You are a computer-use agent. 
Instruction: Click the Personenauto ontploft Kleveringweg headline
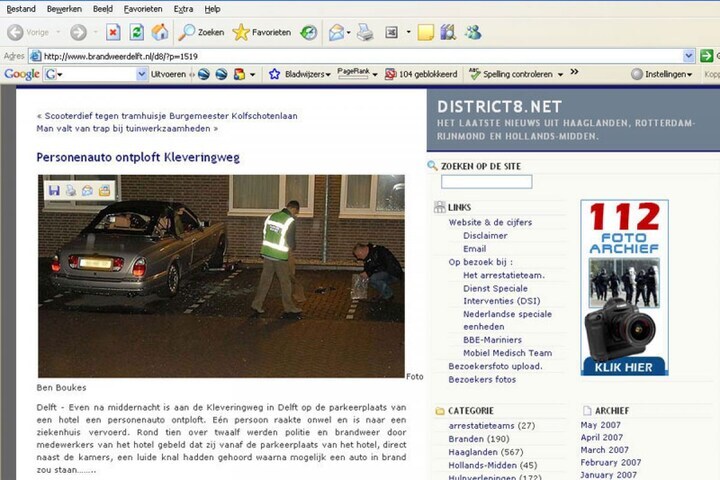(x=138, y=157)
